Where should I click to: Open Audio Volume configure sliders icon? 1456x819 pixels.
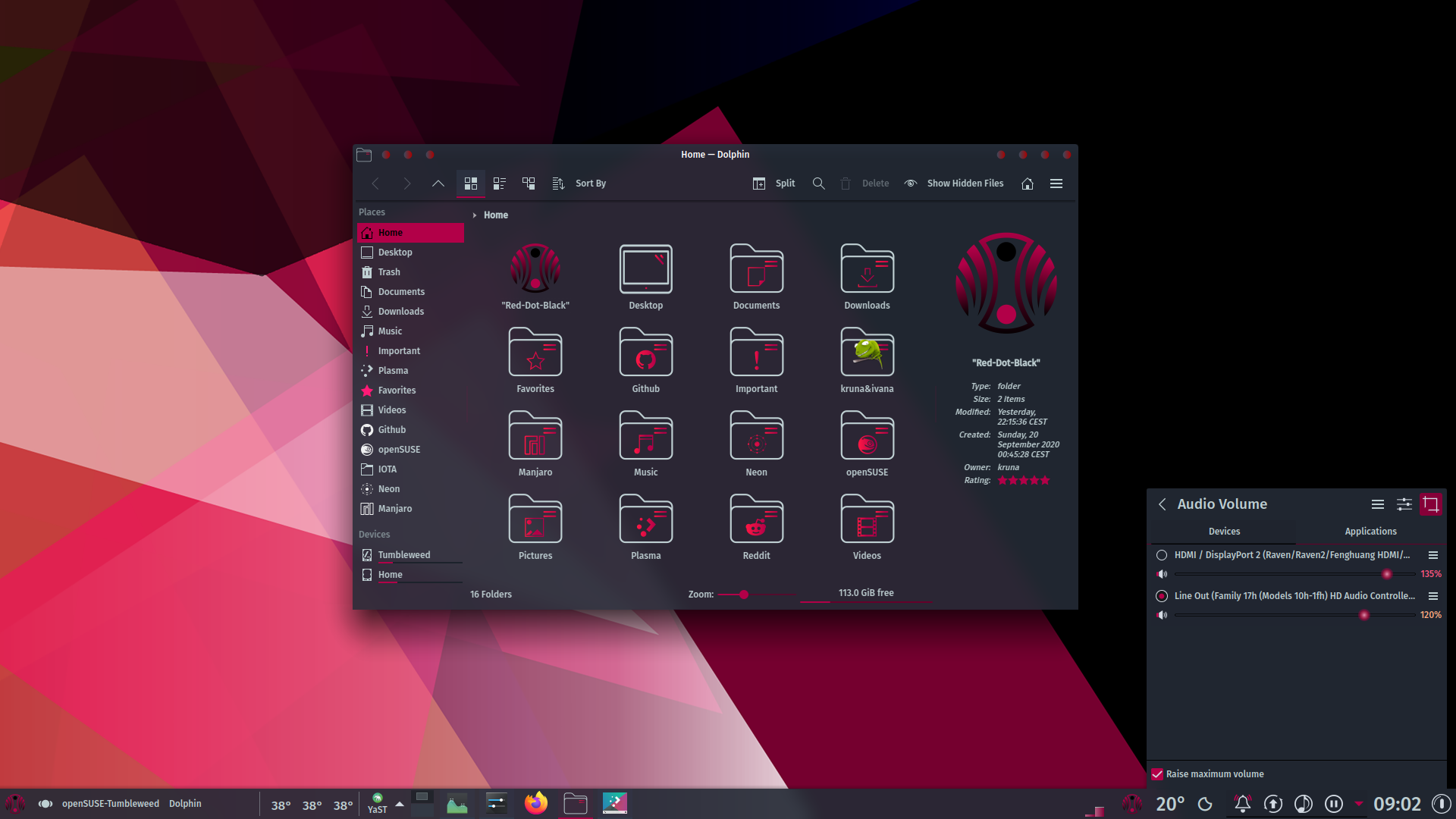1404,504
